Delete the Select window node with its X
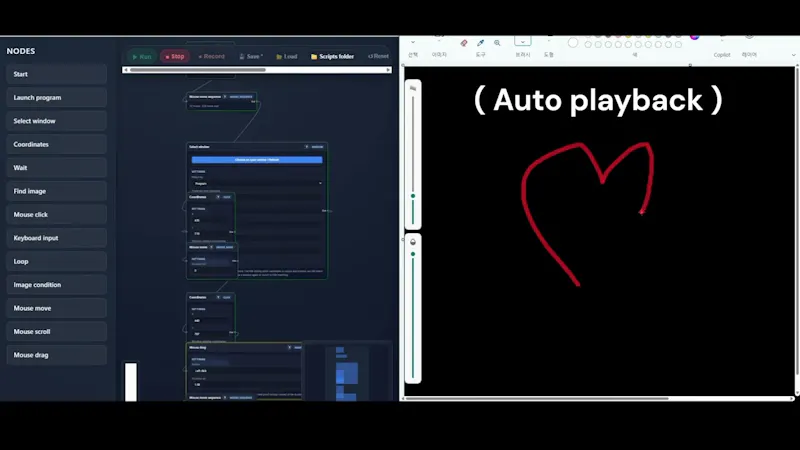Screen dimensions: 800x450 (x=307, y=147)
